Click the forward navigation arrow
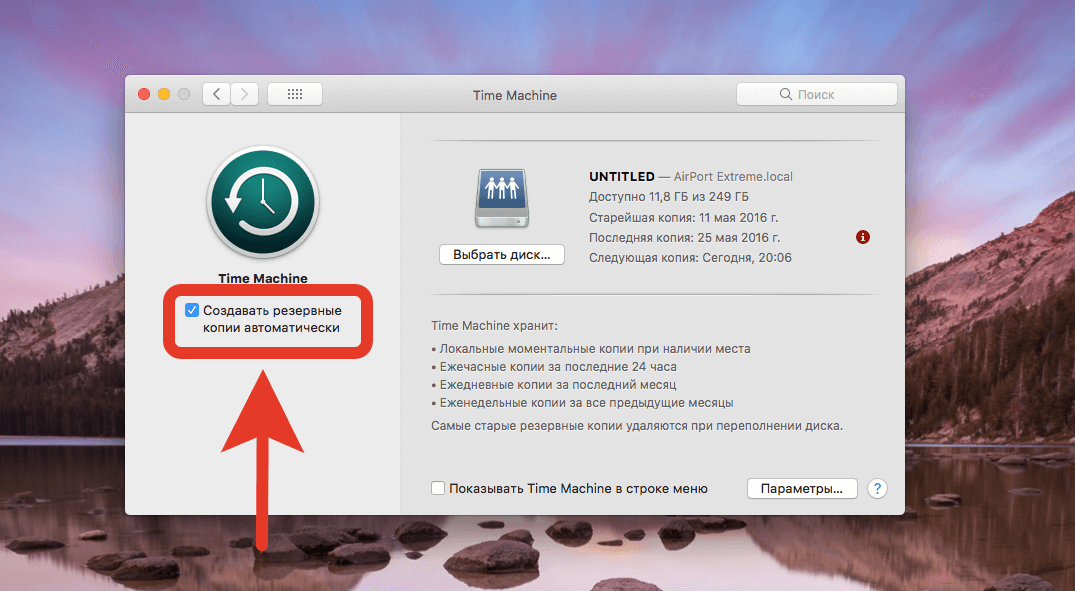Screen dimensions: 1075x591 tap(244, 94)
